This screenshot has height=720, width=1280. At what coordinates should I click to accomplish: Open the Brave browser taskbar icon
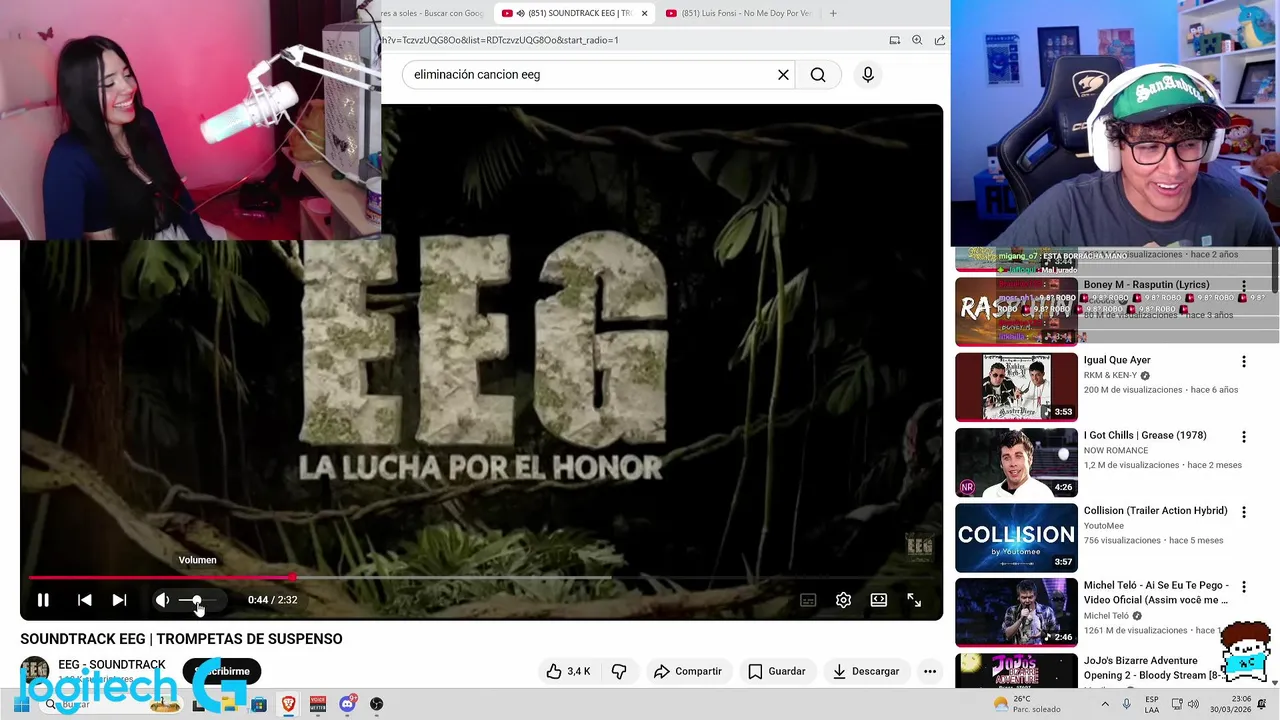point(288,704)
